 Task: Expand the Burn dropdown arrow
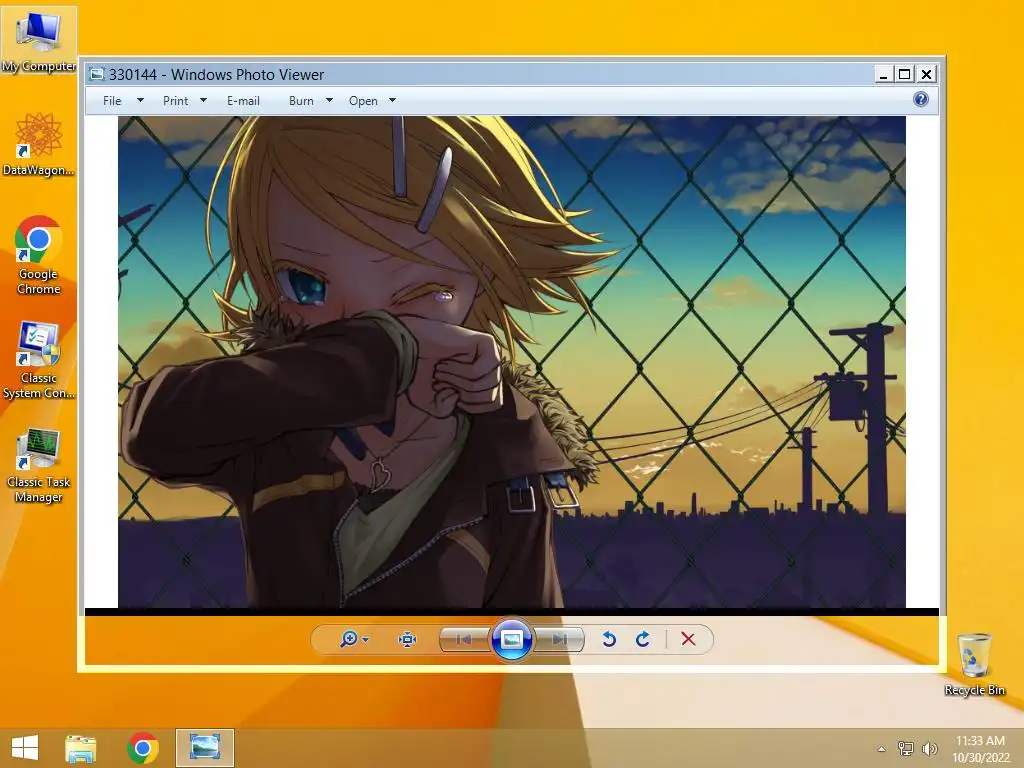pos(329,100)
